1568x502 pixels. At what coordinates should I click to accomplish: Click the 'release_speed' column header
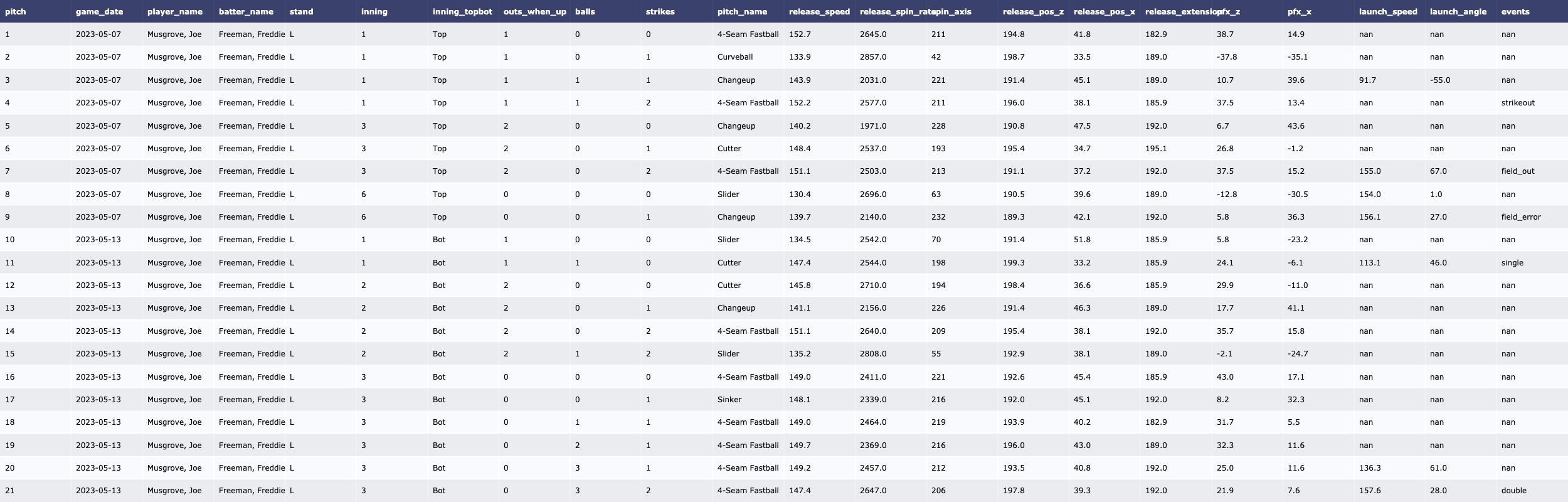tap(819, 12)
